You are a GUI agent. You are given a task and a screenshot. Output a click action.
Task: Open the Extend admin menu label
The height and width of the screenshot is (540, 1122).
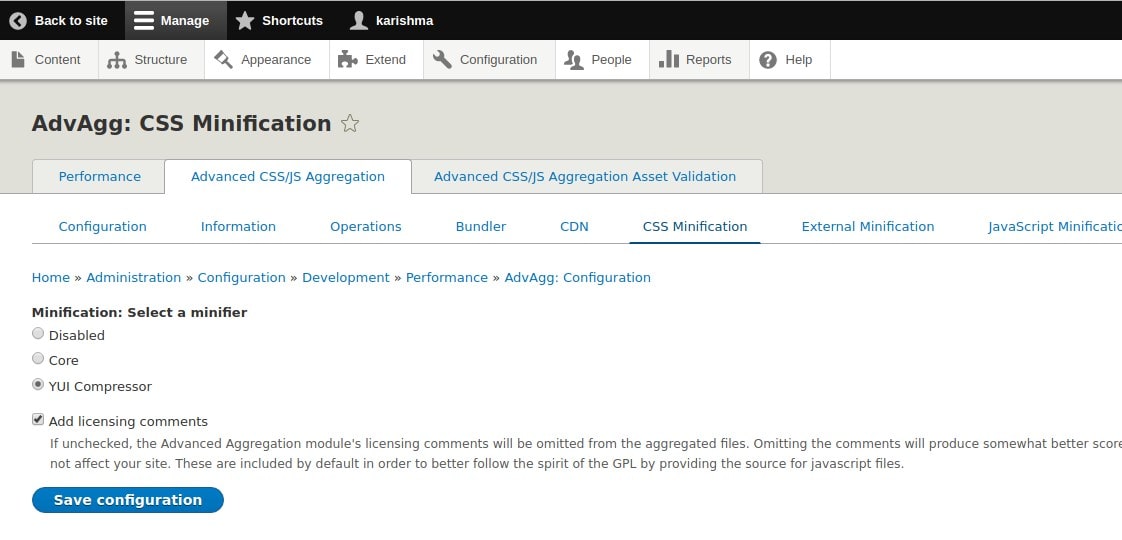pyautogui.click(x=386, y=60)
